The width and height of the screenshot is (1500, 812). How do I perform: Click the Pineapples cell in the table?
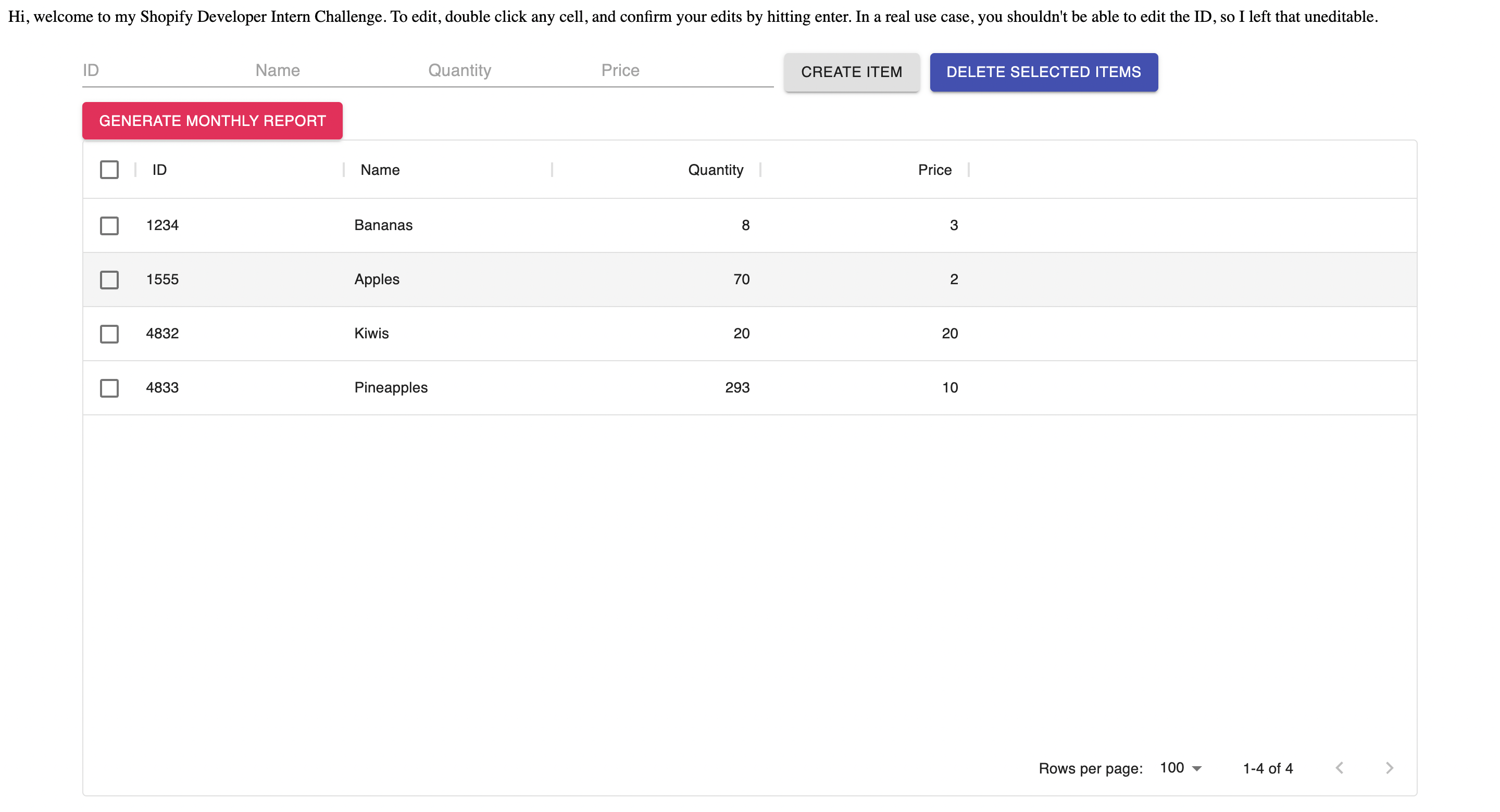pos(391,388)
